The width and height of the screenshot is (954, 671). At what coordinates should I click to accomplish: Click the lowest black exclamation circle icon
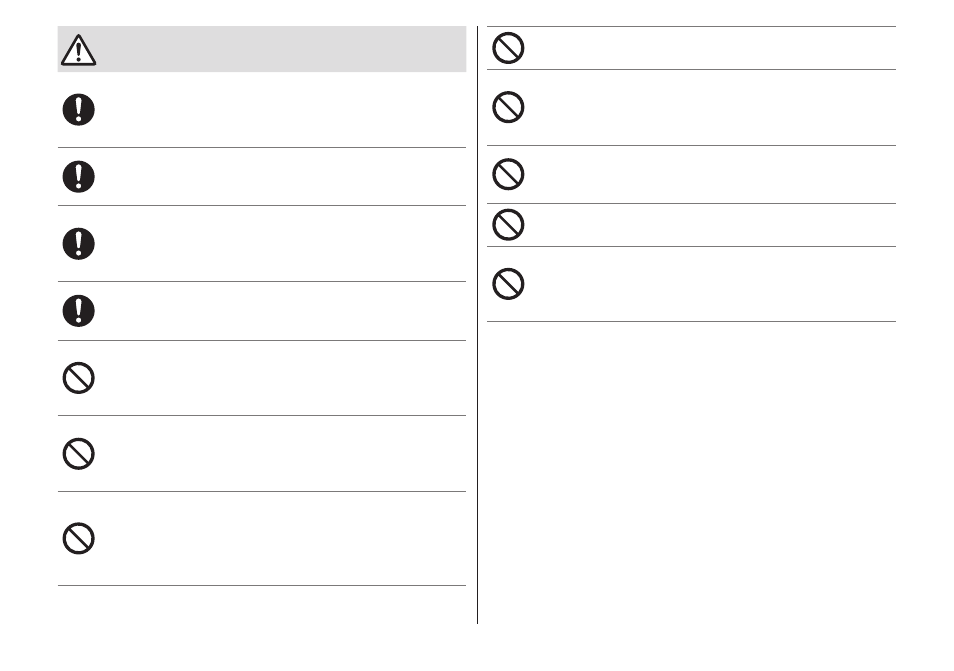click(78, 311)
